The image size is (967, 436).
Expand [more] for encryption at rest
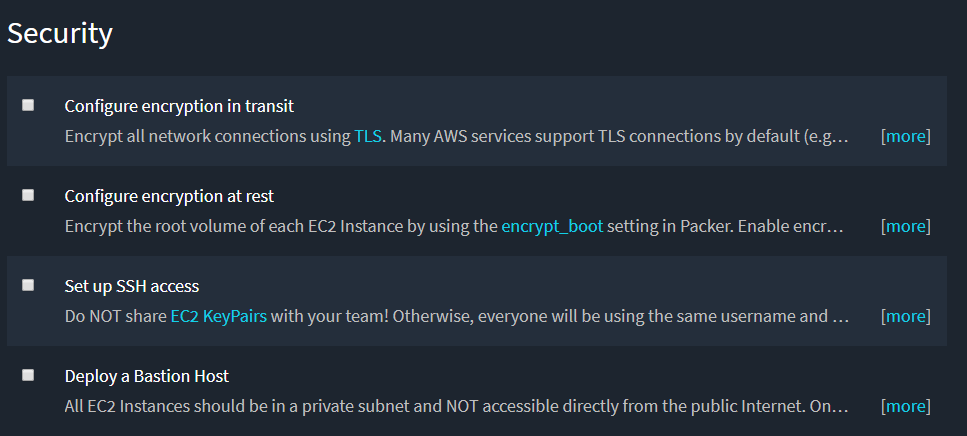click(x=905, y=226)
